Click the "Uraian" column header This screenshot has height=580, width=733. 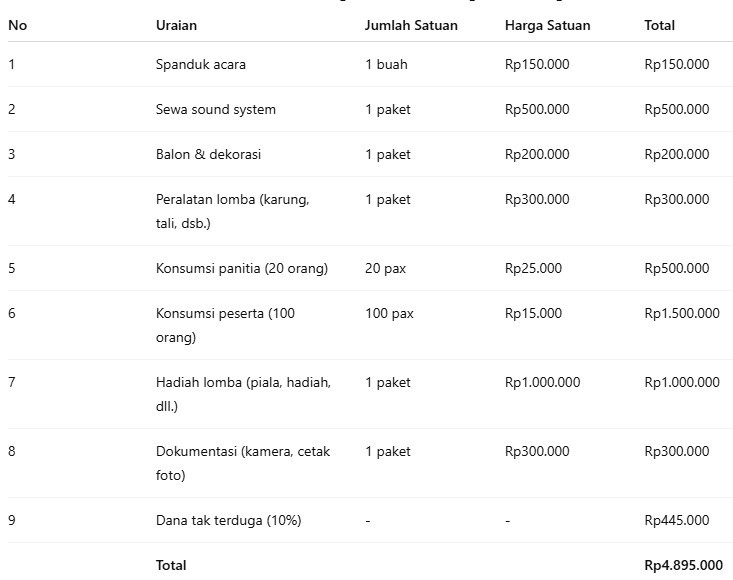click(176, 25)
